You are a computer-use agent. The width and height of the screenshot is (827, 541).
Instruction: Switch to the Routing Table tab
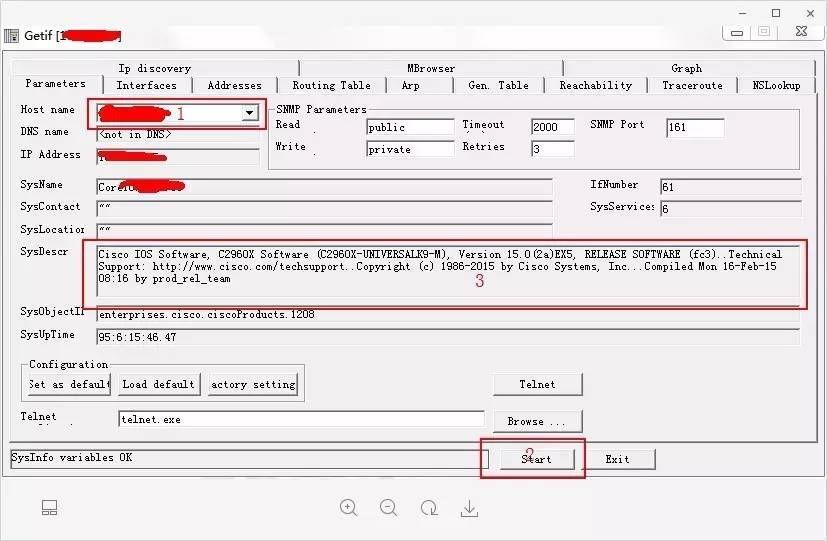[332, 85]
